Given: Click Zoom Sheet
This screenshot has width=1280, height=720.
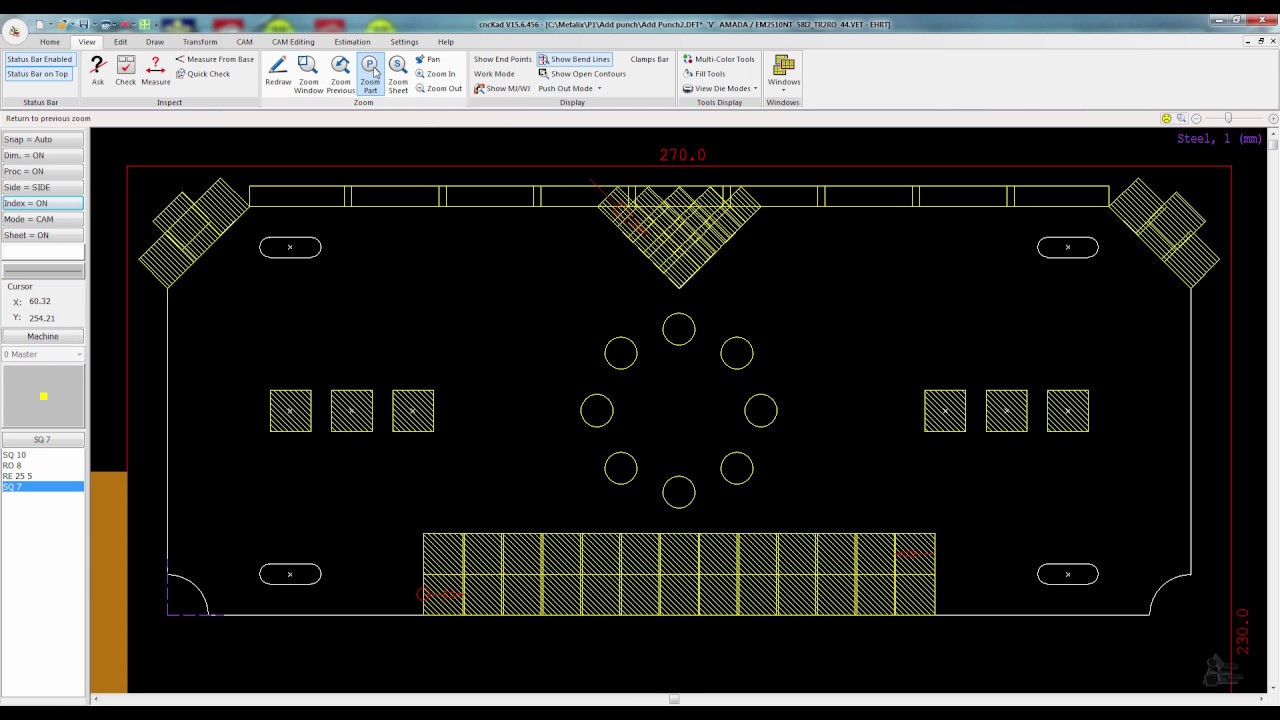Looking at the screenshot, I should click(398, 75).
